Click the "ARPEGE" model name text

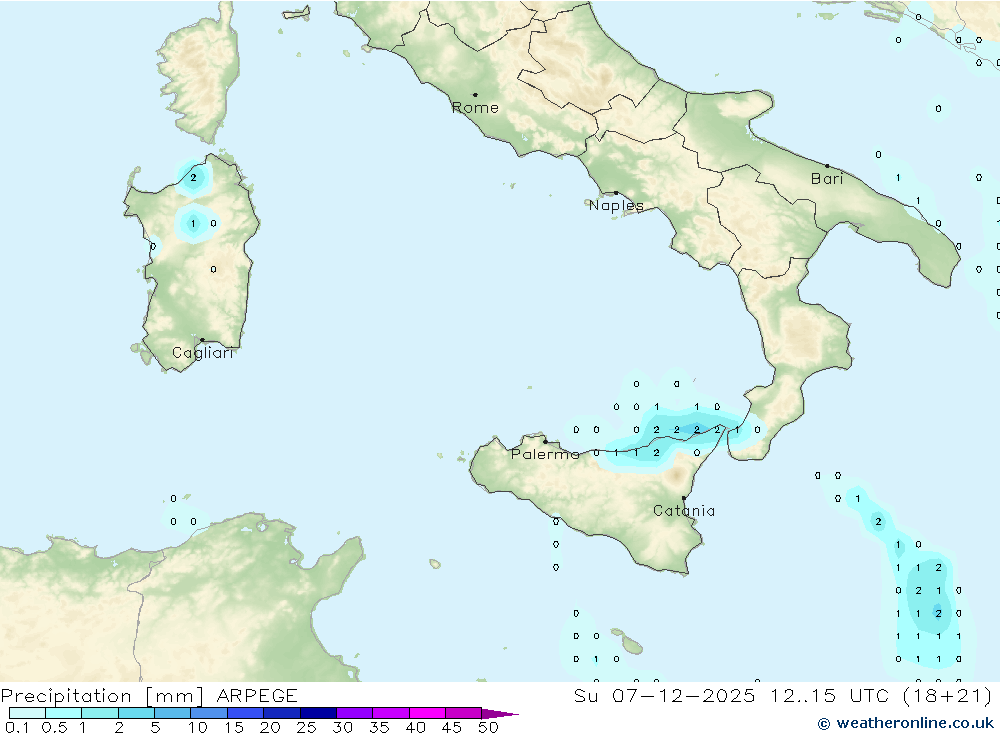(x=257, y=696)
